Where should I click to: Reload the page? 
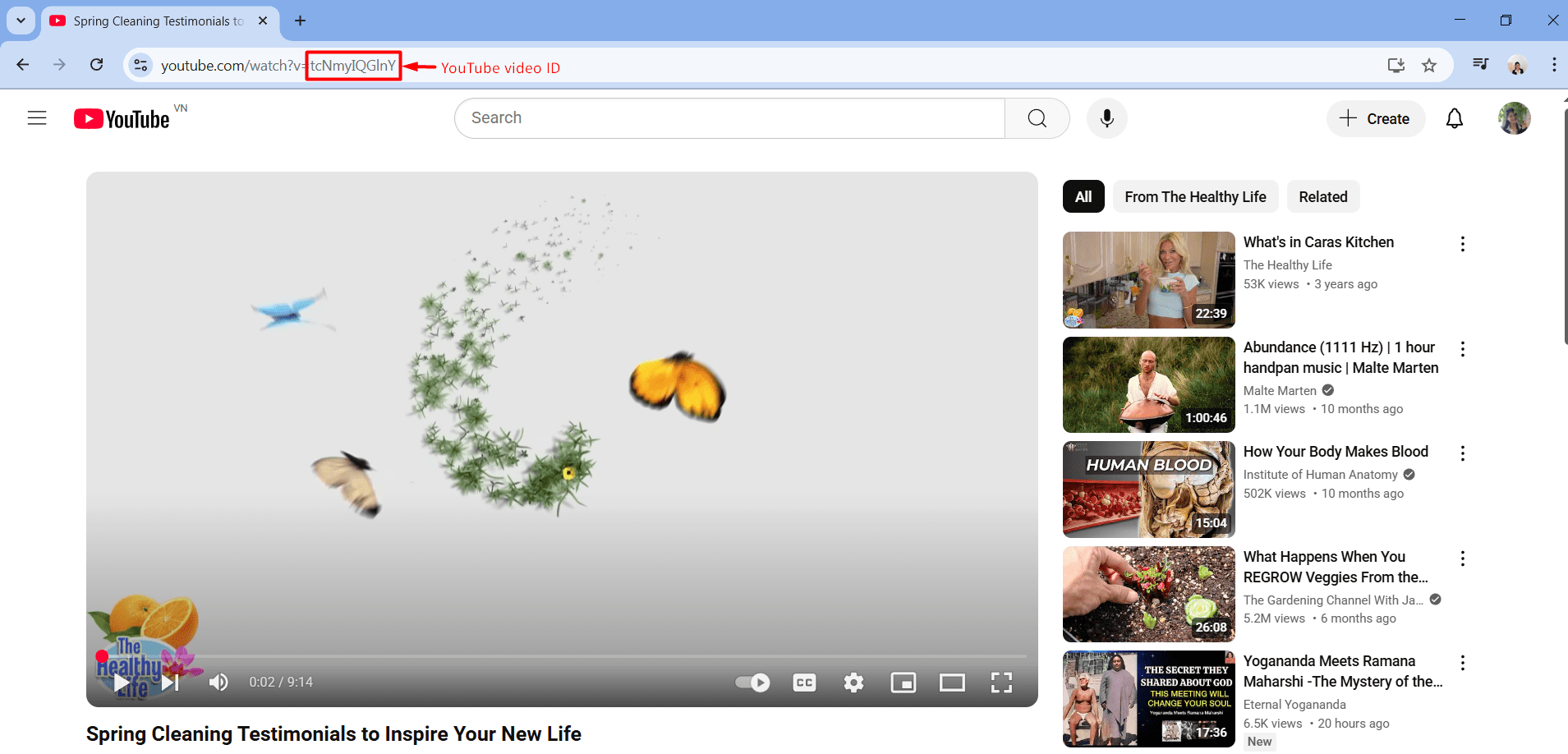click(x=97, y=65)
